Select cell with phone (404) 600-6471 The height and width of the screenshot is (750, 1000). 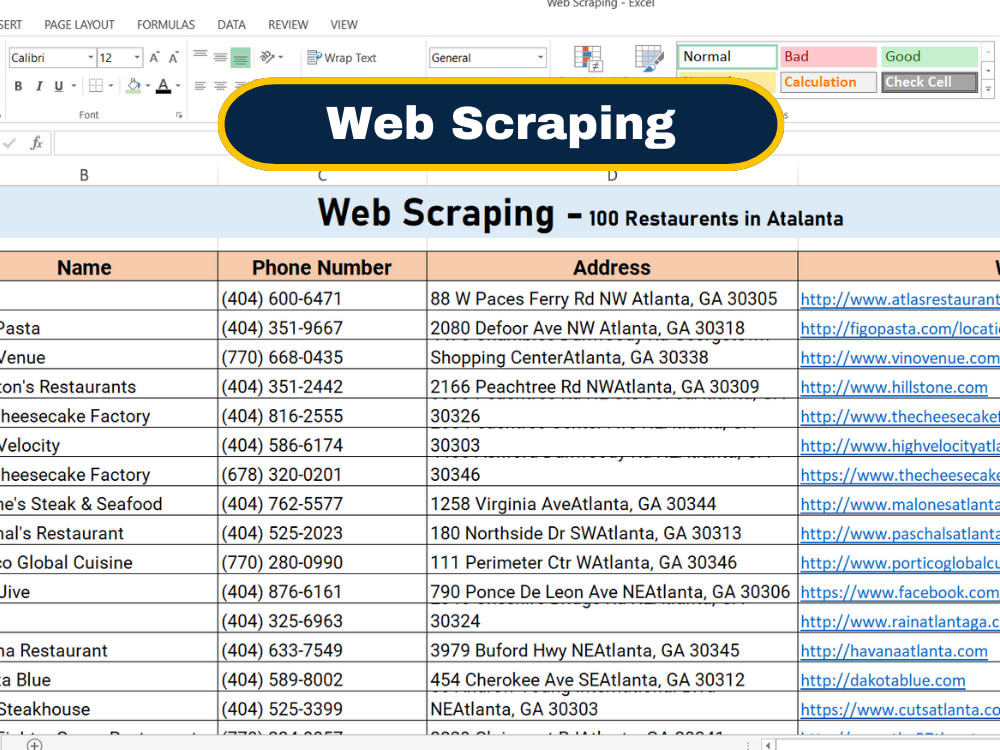(322, 298)
